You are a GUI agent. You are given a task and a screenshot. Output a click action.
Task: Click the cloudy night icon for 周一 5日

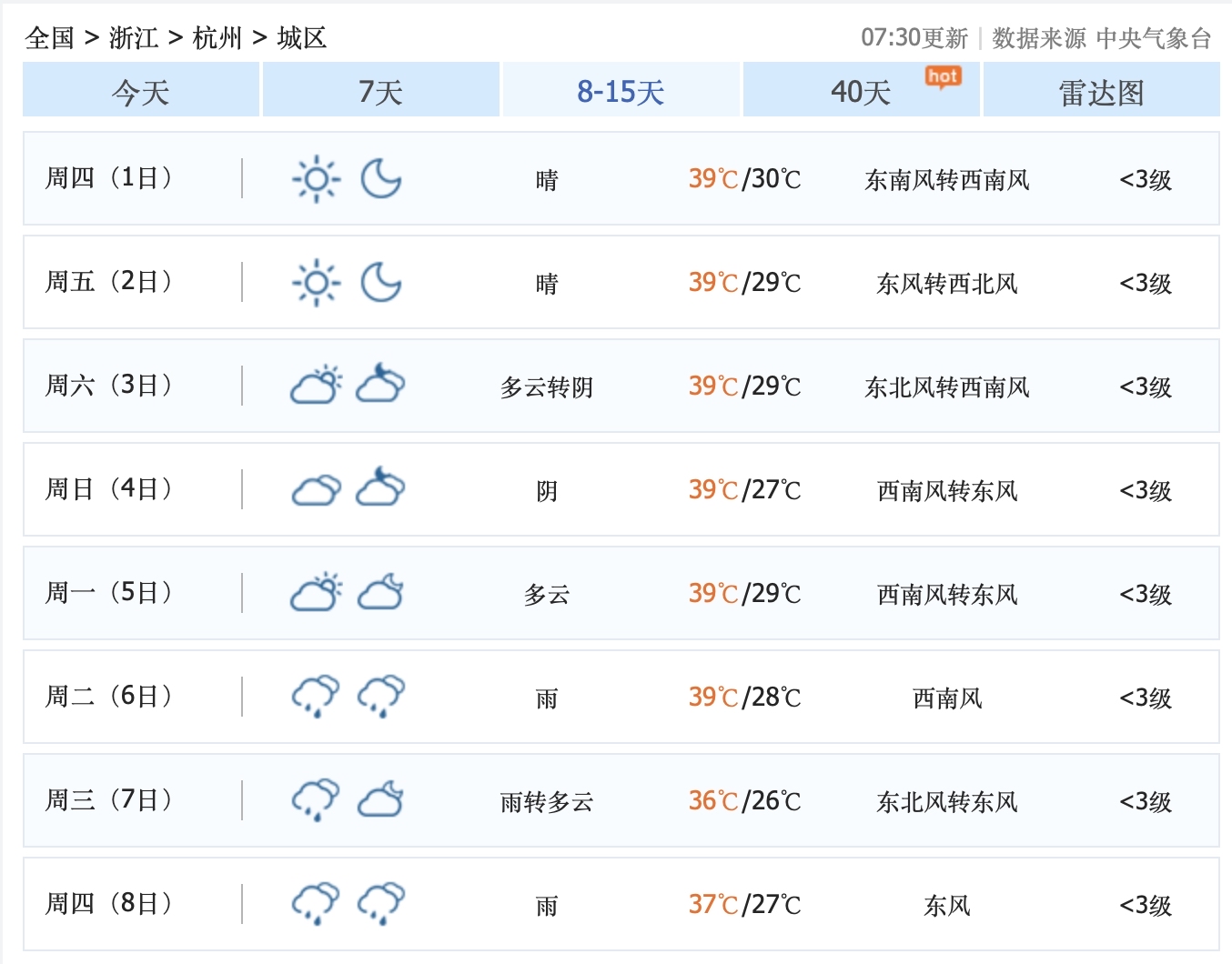coord(381,591)
